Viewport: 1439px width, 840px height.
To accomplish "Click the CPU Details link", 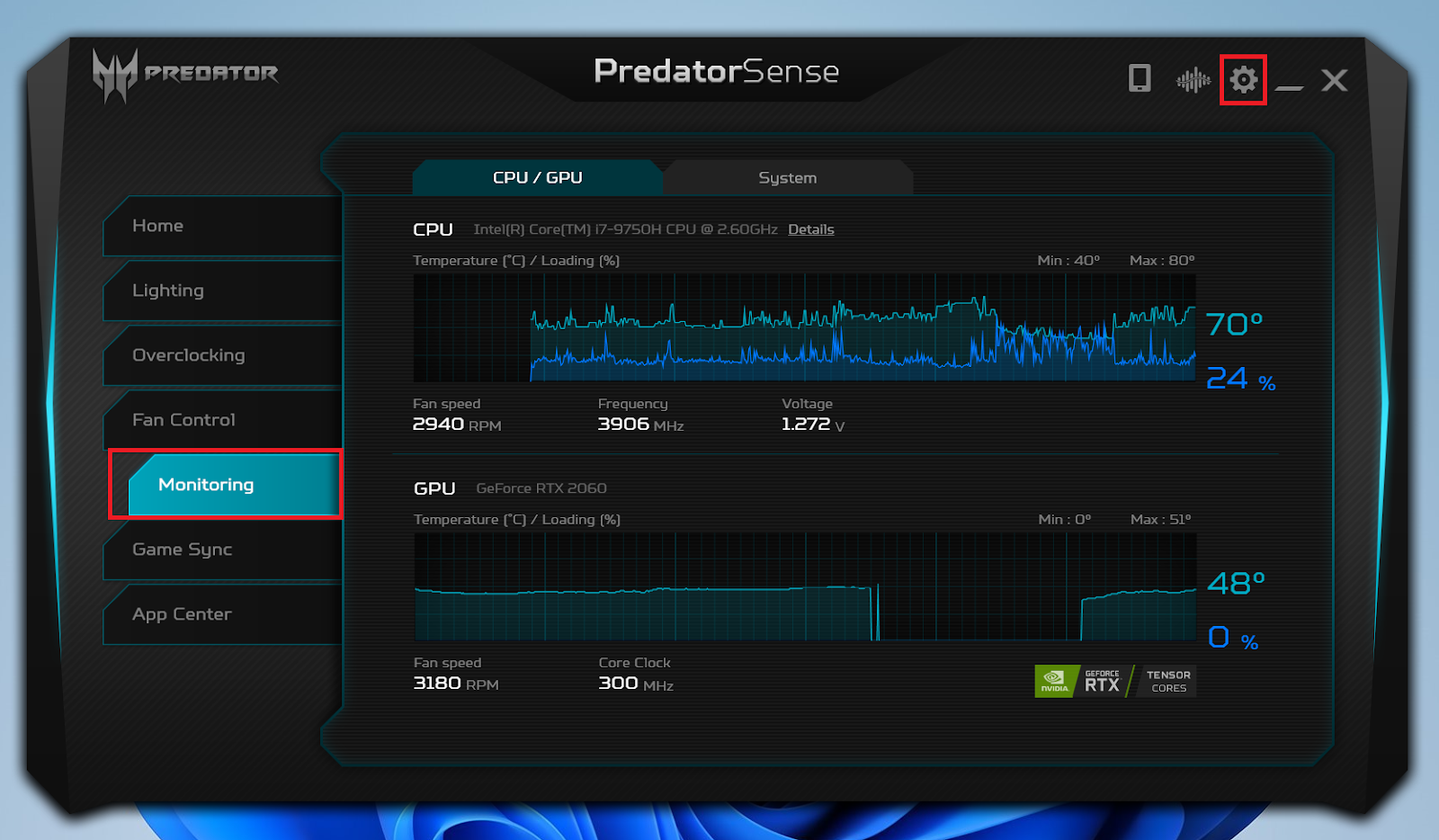I will pyautogui.click(x=810, y=229).
